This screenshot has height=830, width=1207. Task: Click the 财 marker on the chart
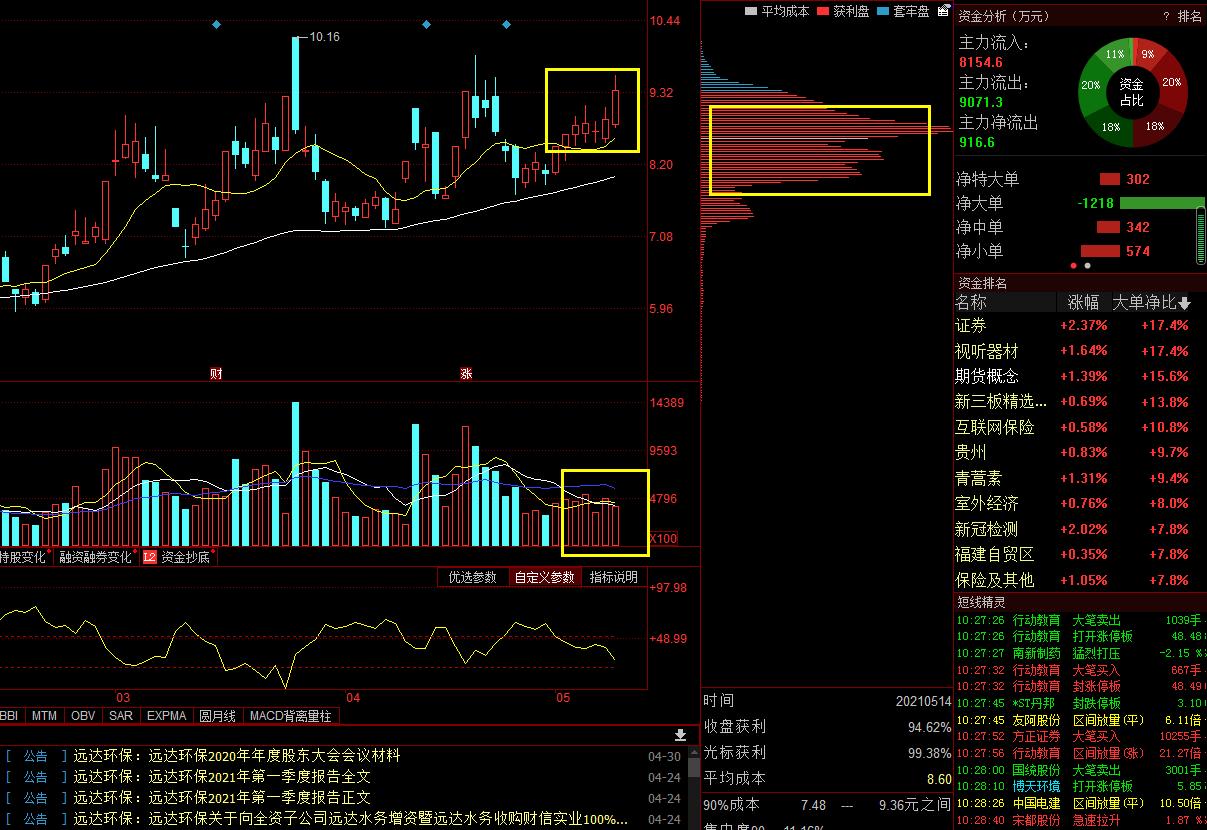tap(215, 373)
